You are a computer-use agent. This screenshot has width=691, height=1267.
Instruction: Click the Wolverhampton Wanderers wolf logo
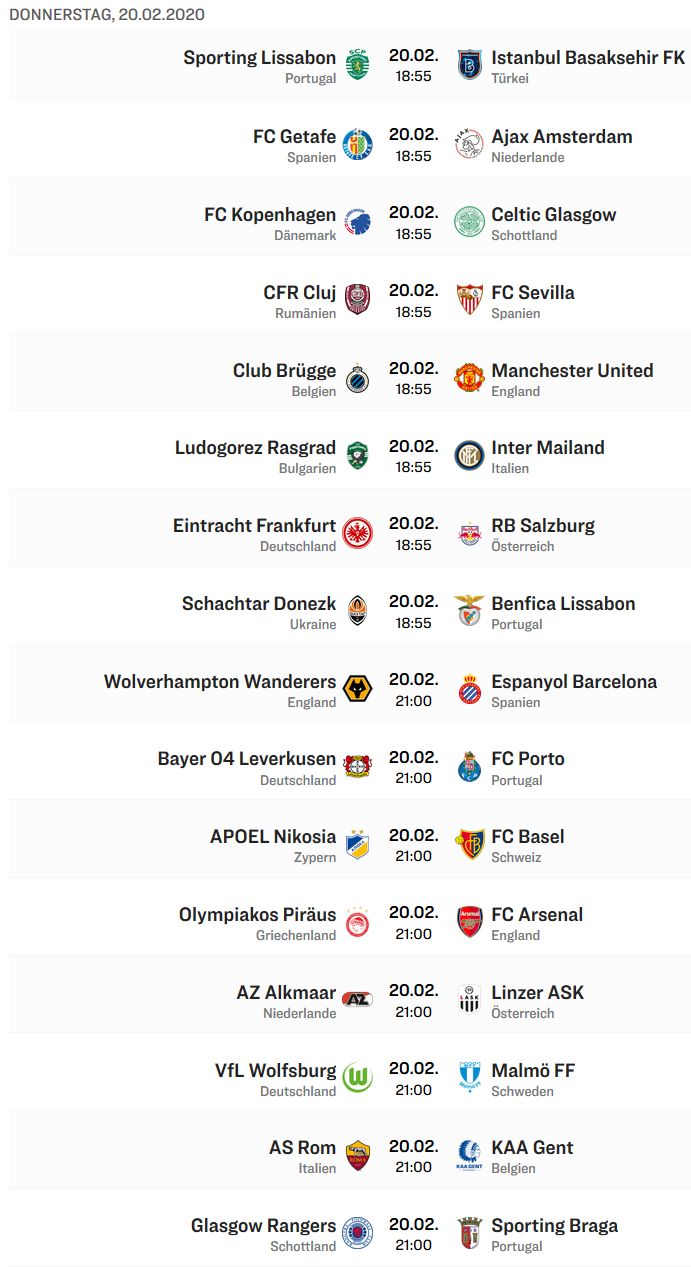pos(357,689)
